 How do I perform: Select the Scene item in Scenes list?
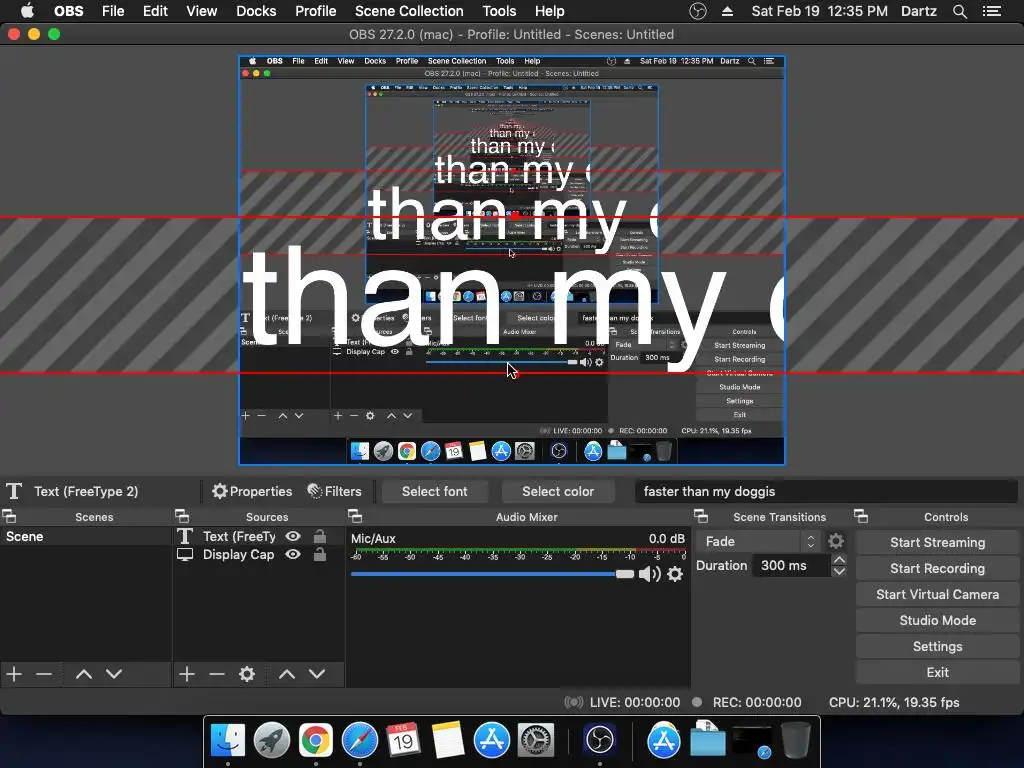point(86,536)
